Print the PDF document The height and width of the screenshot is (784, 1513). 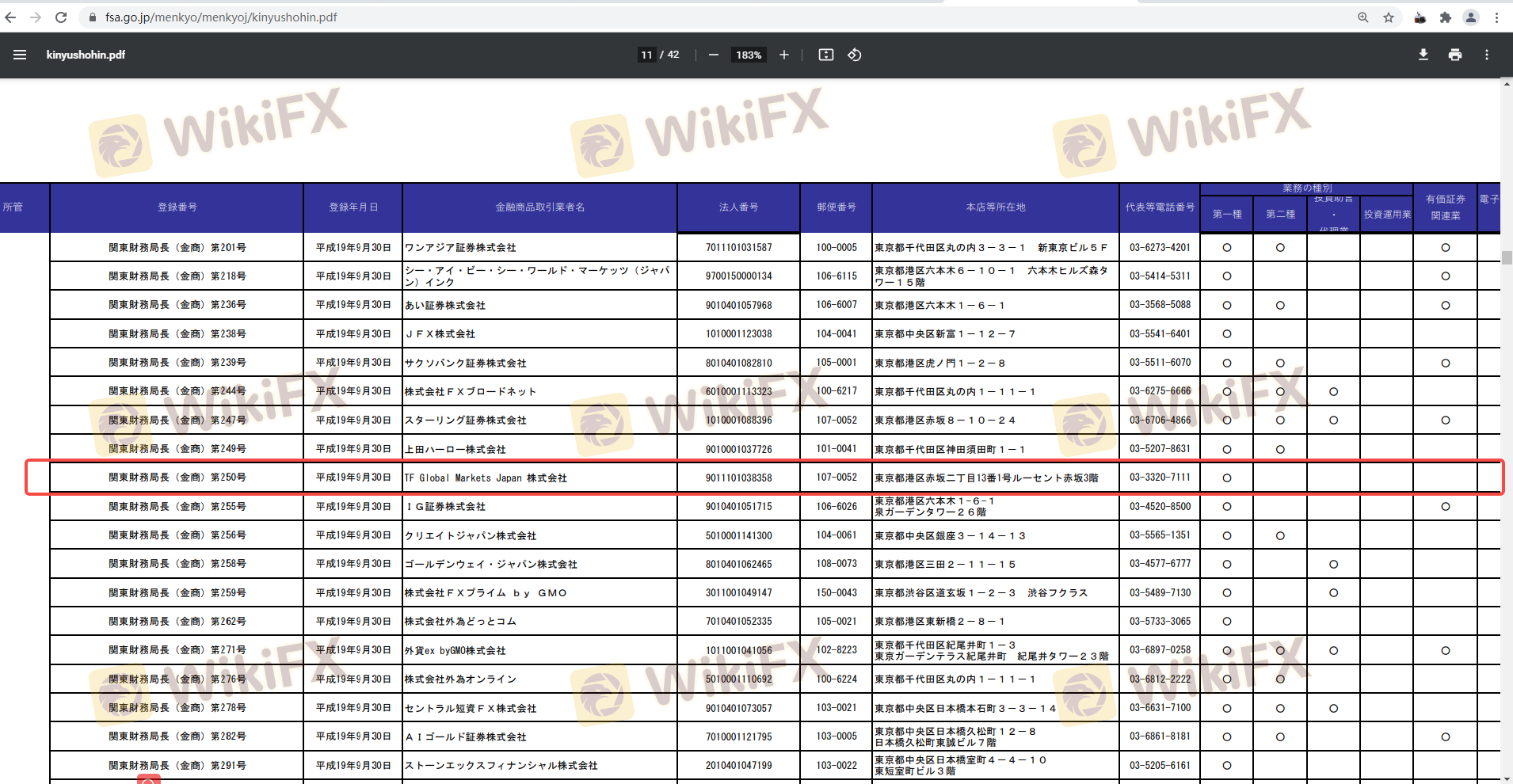1454,55
